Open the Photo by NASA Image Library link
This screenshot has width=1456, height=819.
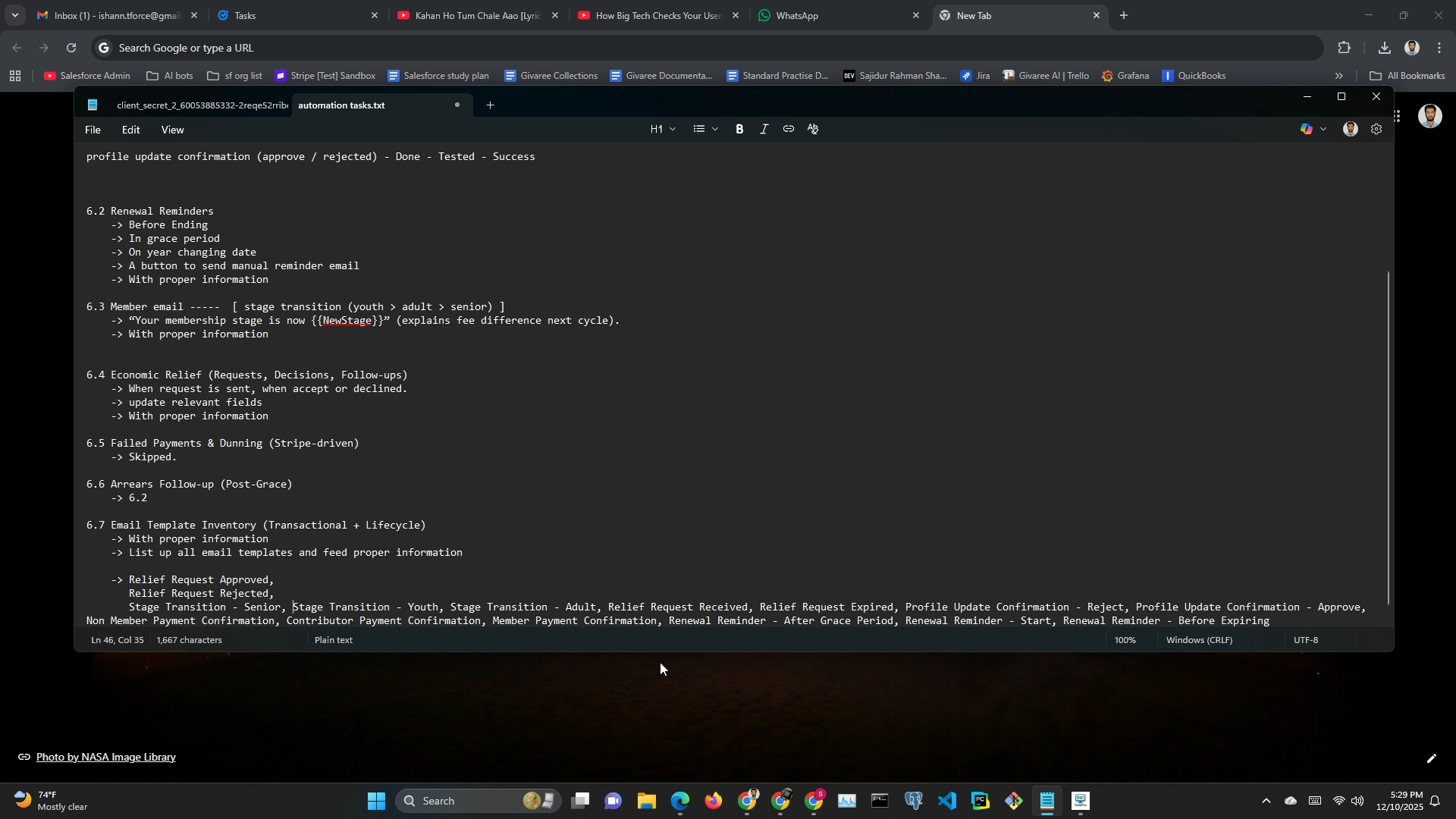[105, 757]
